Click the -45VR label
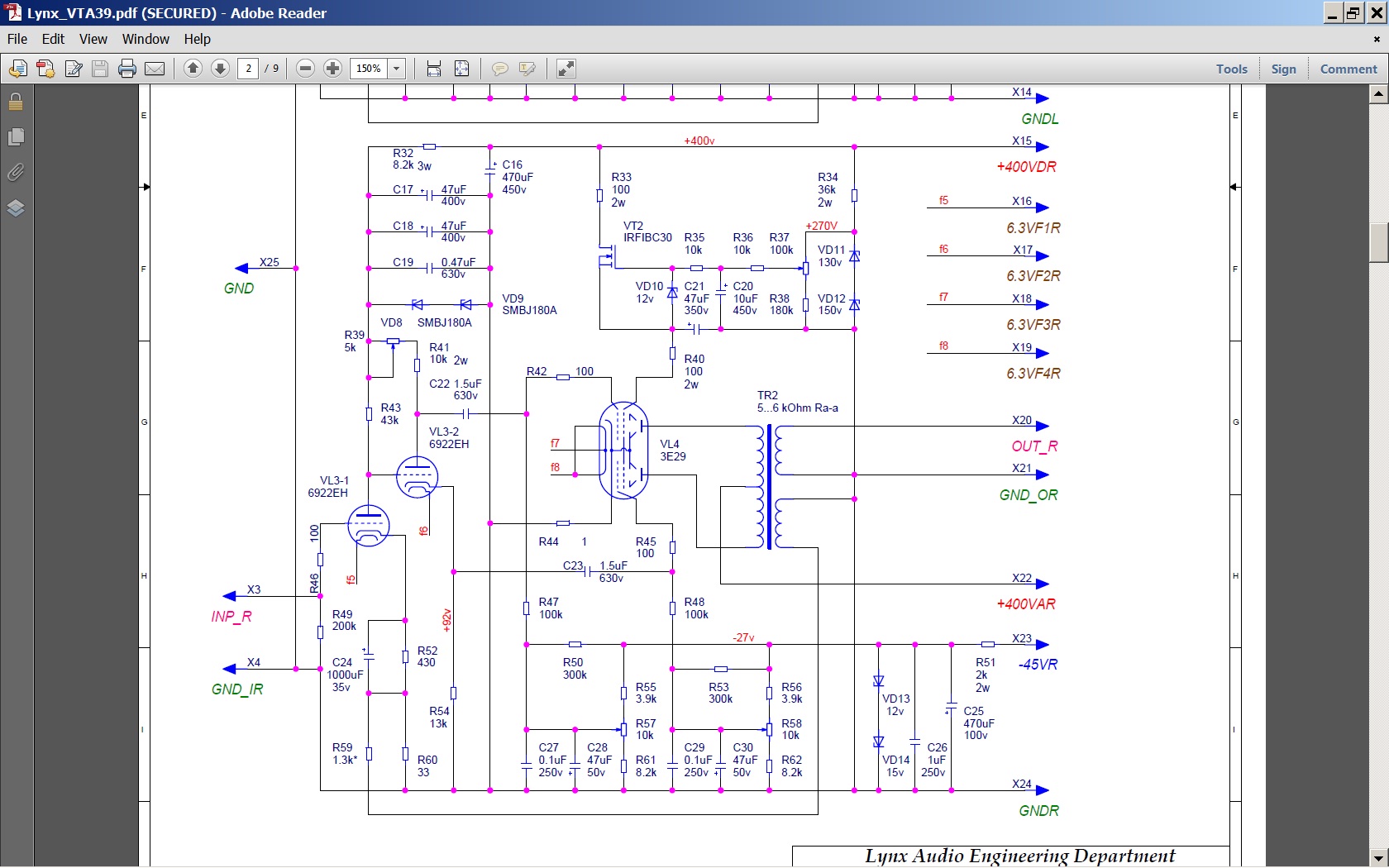The width and height of the screenshot is (1389, 868). (1038, 665)
